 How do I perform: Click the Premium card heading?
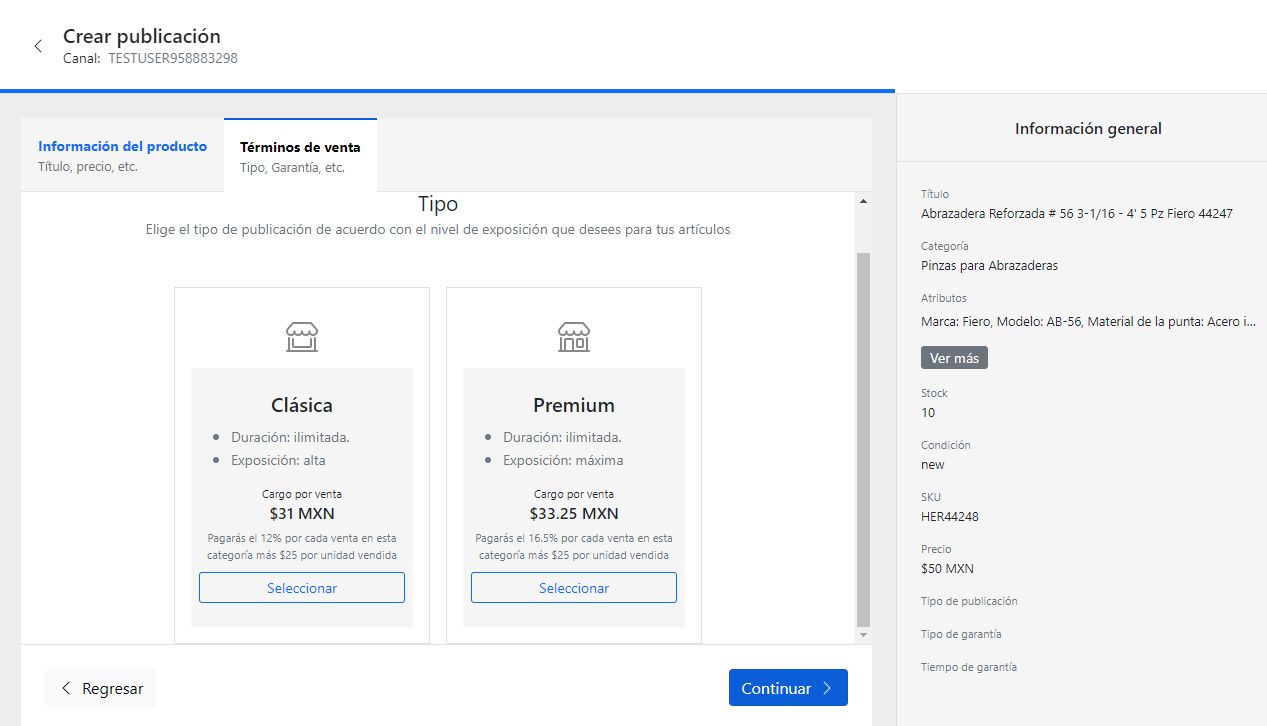coord(574,405)
